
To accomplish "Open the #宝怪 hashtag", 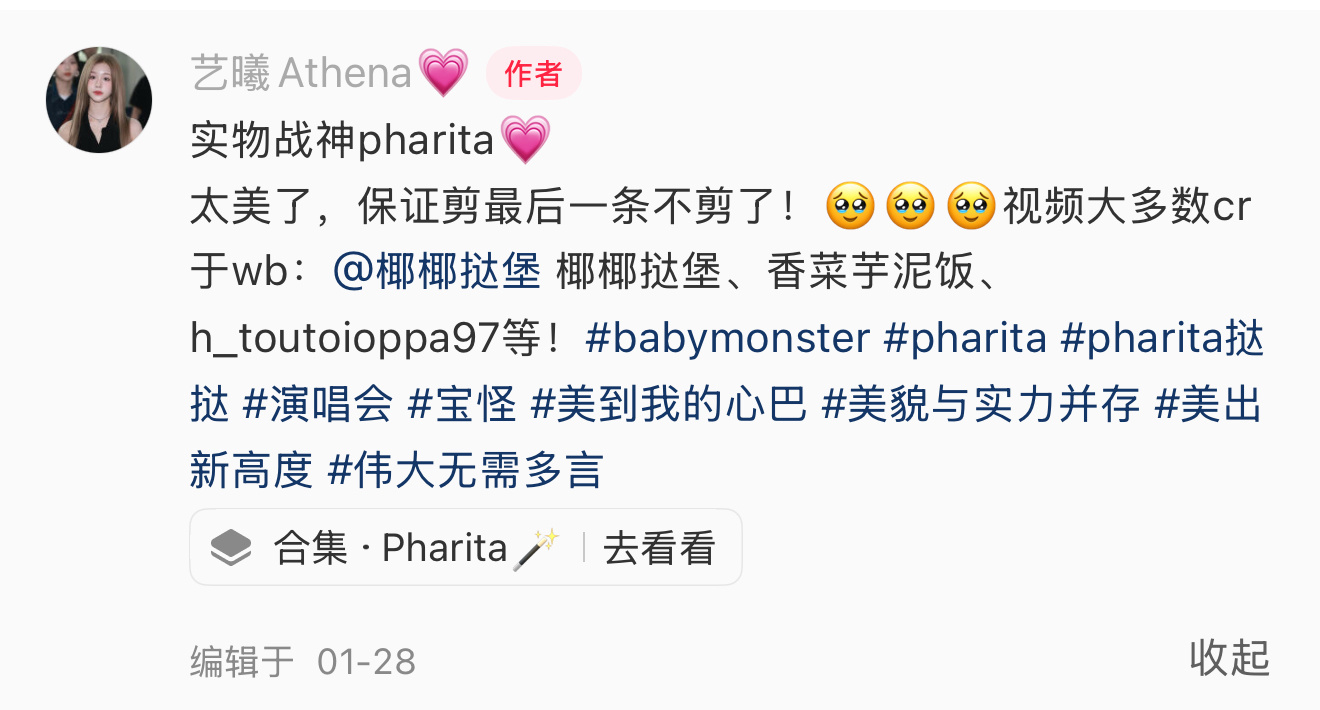I will point(462,406).
